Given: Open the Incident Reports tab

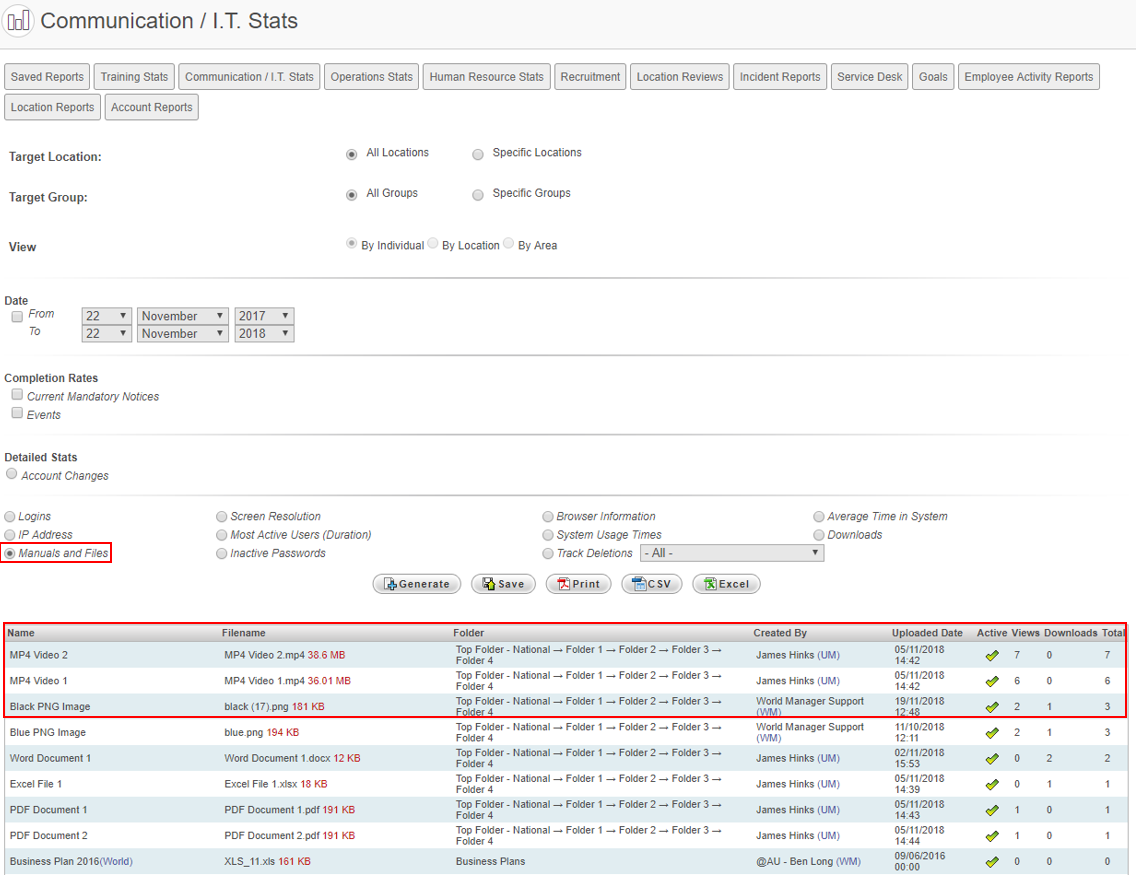Looking at the screenshot, I should tap(779, 77).
